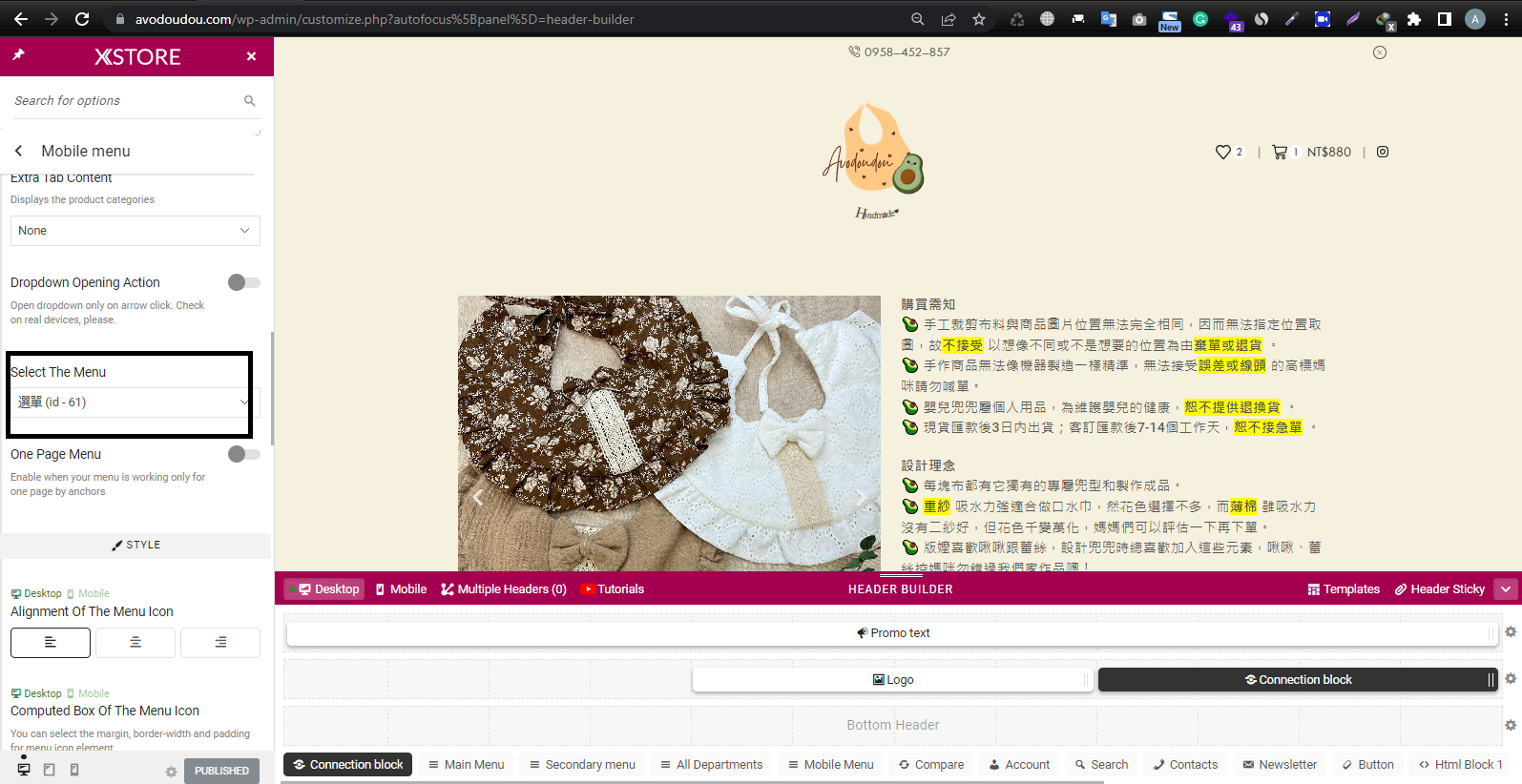
Task: Pick the Connection block element from the elements list
Action: click(x=347, y=765)
